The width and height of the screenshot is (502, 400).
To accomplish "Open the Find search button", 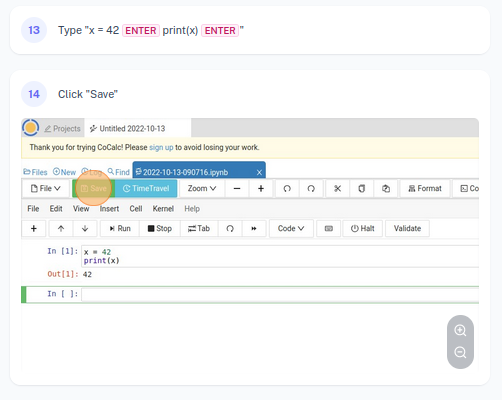I will point(118,172).
